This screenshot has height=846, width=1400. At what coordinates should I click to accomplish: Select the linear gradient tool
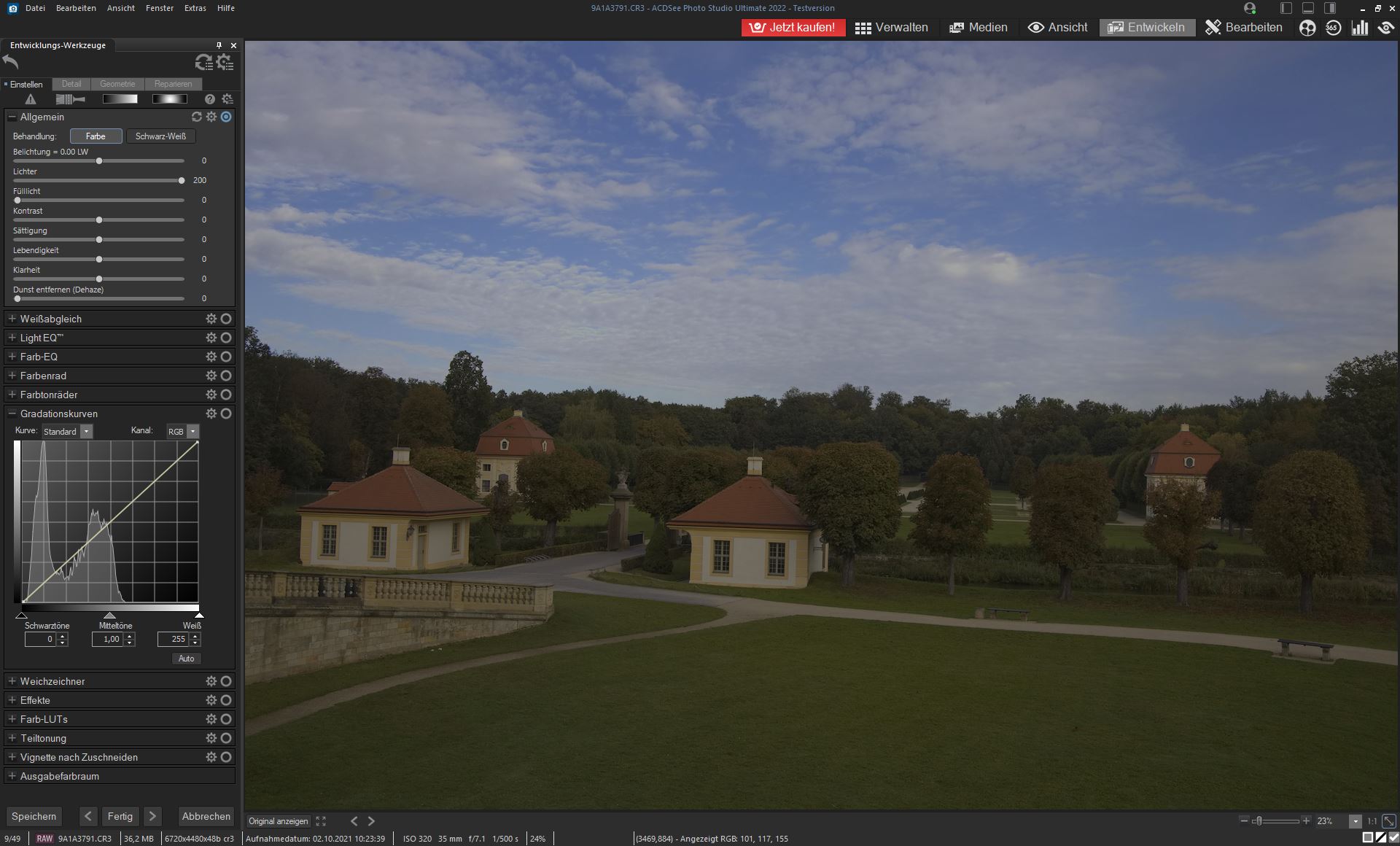(x=120, y=99)
